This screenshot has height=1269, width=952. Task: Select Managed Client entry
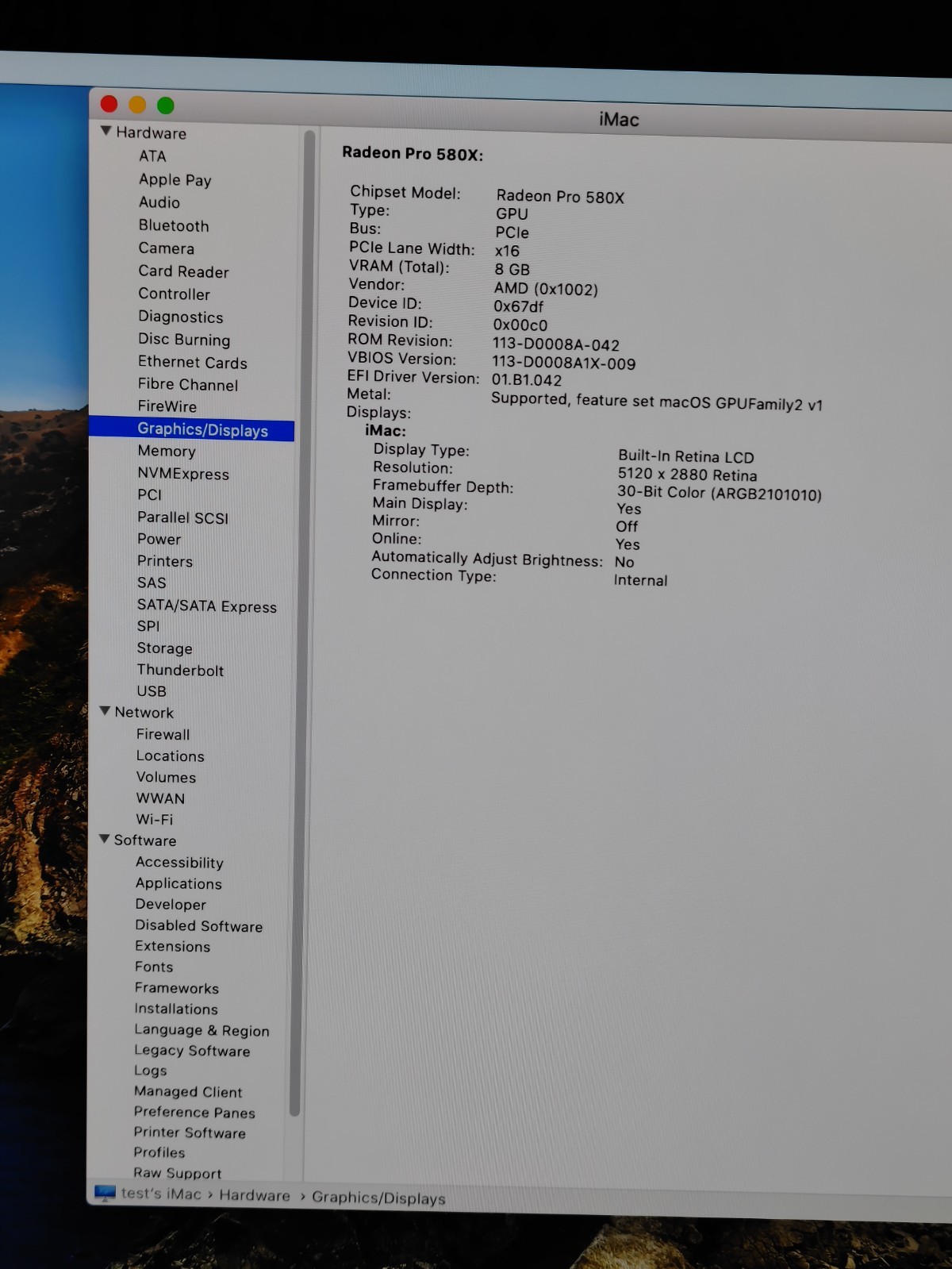point(188,1092)
